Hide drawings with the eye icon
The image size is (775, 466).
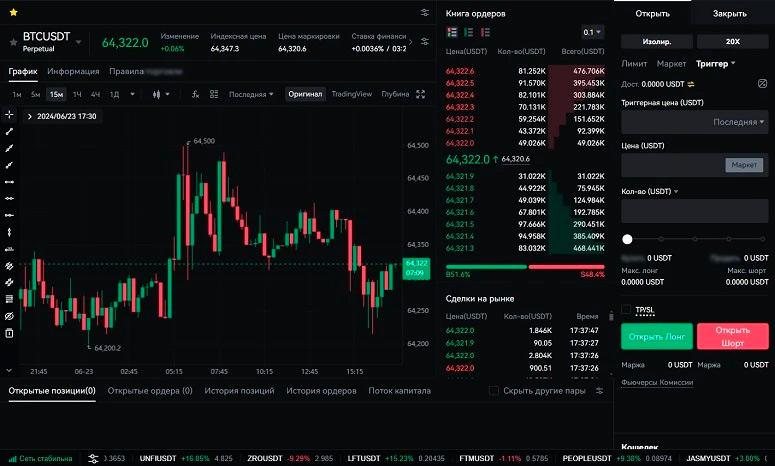click(x=9, y=316)
